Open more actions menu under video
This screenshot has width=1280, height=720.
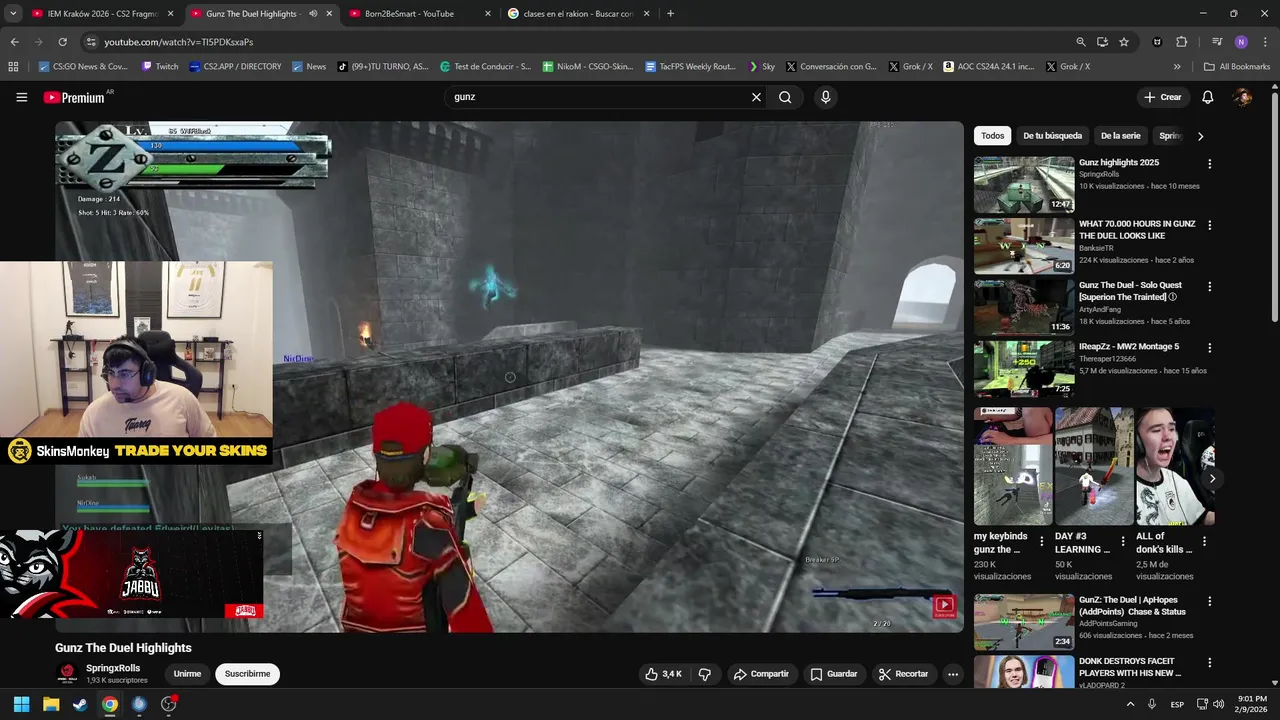953,674
